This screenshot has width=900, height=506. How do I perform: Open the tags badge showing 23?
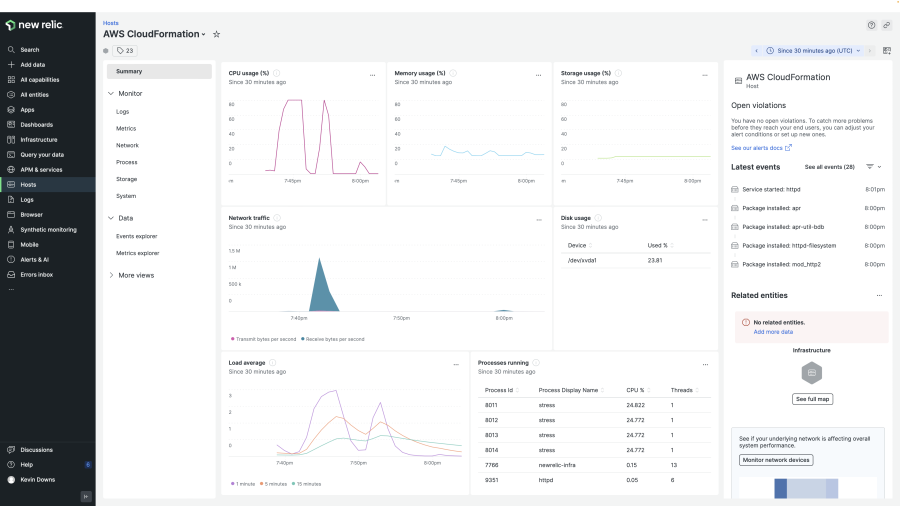coord(125,50)
